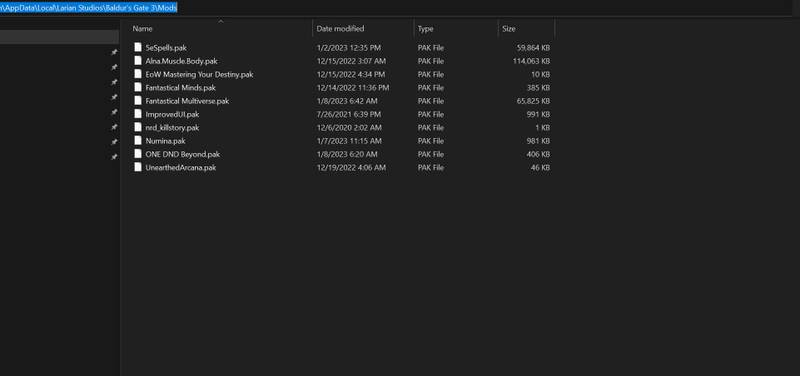The height and width of the screenshot is (376, 800).
Task: Click the date 1/8/2023 6:20 AM
Action: [347, 154]
